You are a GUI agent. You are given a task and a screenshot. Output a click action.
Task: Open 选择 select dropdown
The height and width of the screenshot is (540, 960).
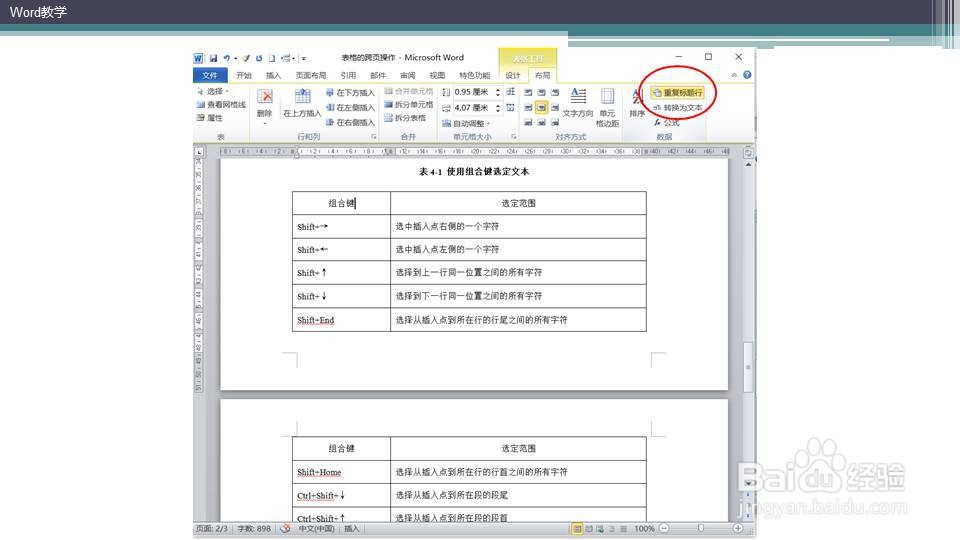tap(212, 91)
